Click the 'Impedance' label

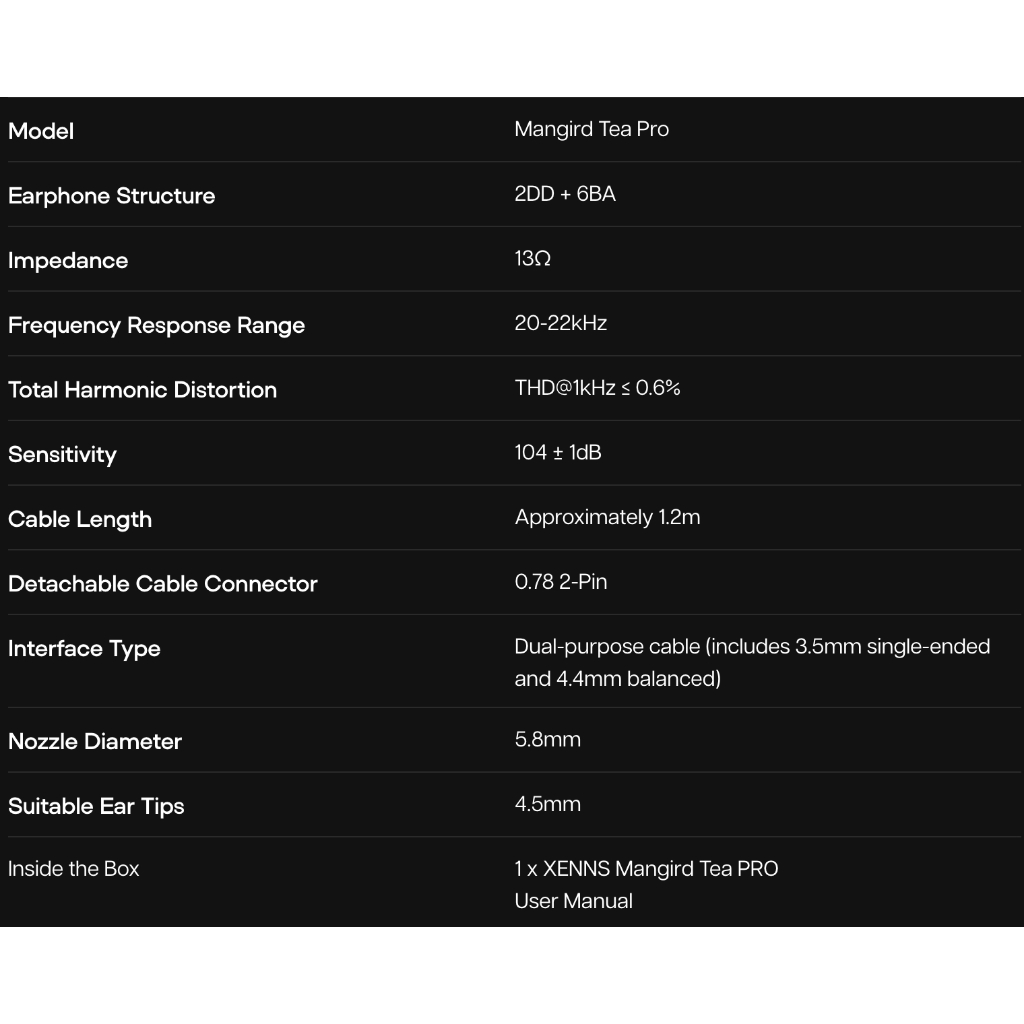[x=68, y=261]
